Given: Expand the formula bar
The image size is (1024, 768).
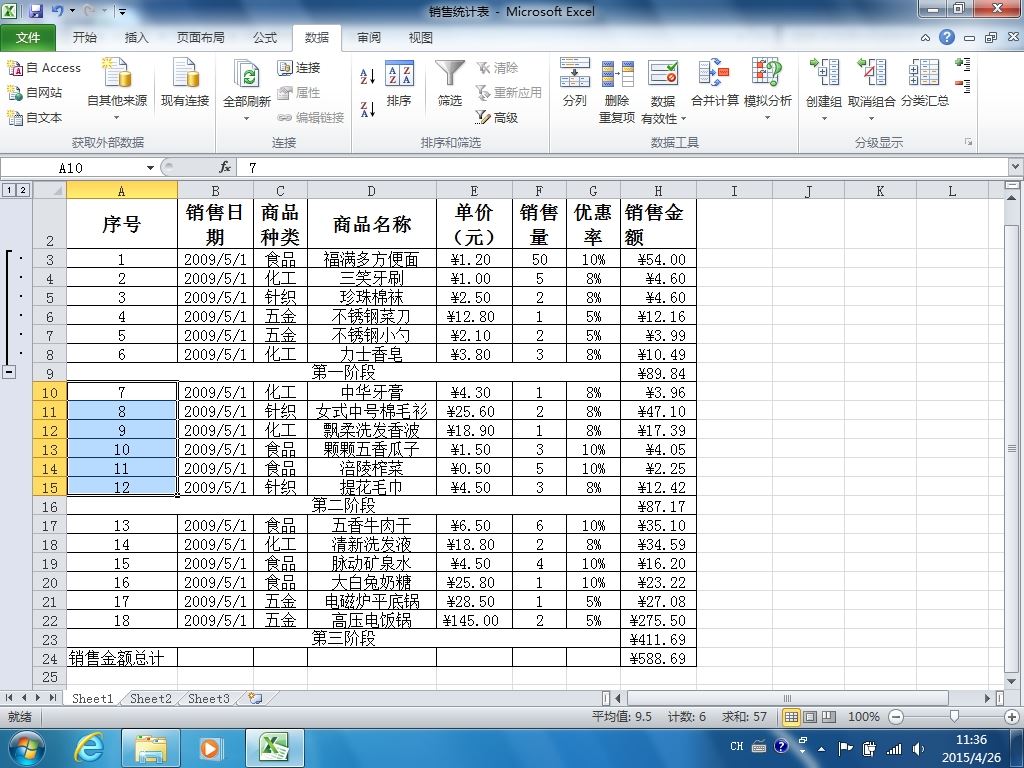Looking at the screenshot, I should 1016,167.
